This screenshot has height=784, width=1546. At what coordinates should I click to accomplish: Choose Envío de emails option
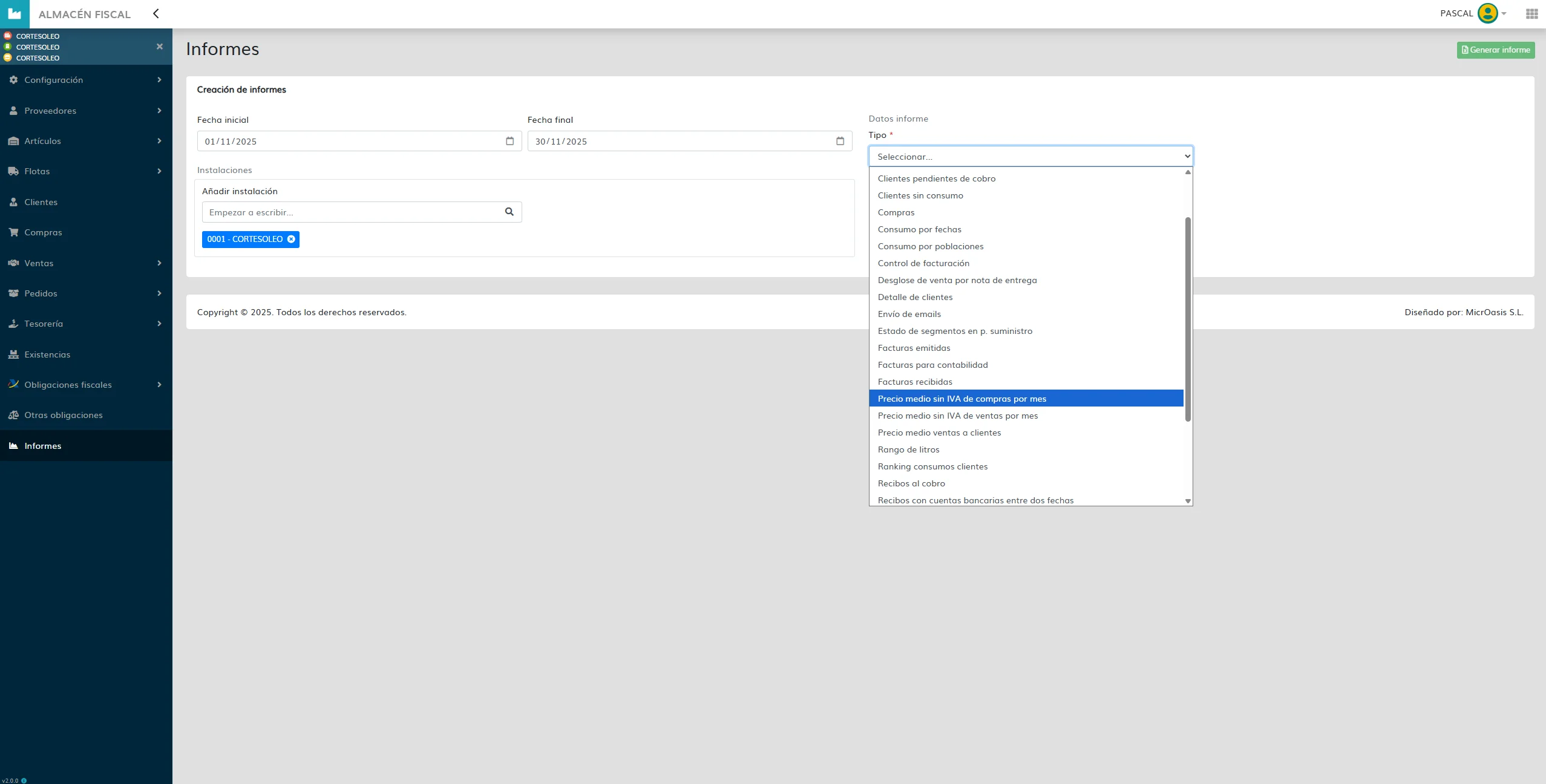click(x=1026, y=313)
